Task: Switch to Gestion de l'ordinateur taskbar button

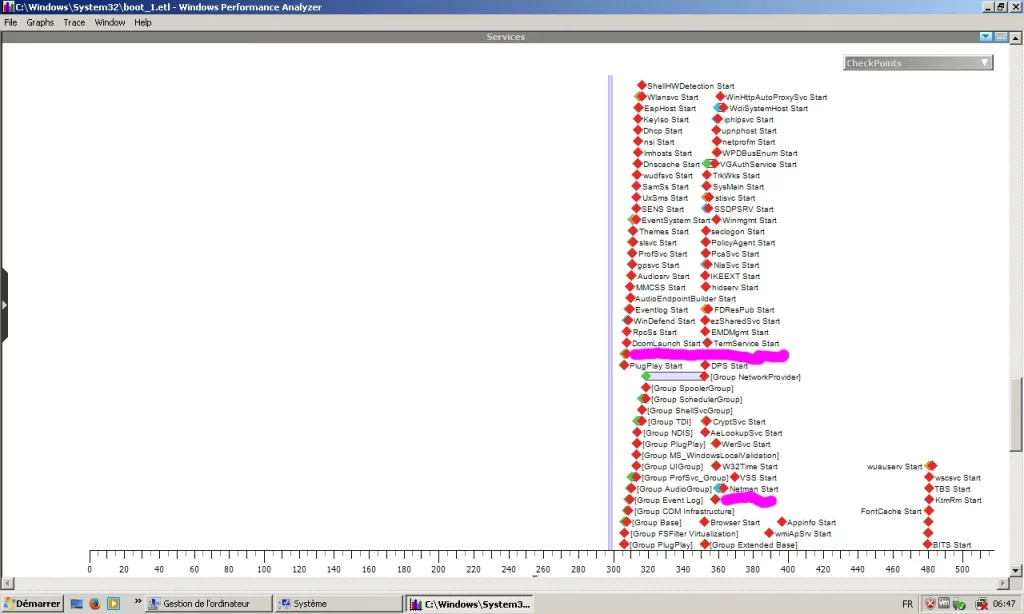Action: (x=208, y=604)
